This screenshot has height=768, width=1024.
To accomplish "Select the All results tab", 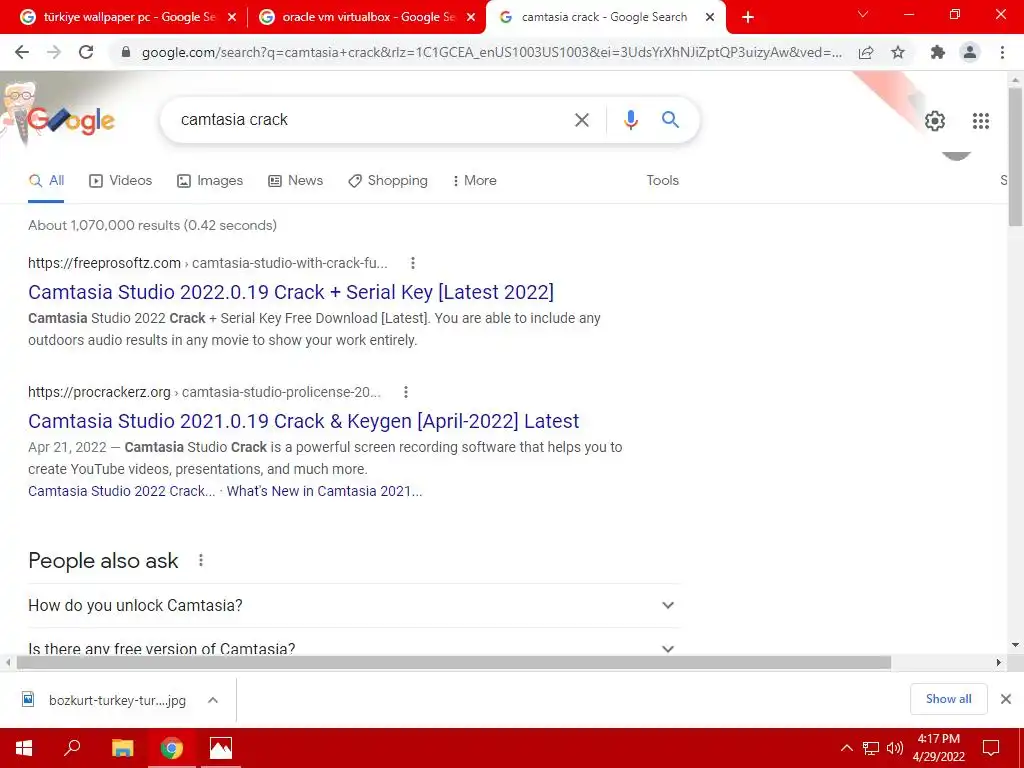I will pyautogui.click(x=46, y=181).
